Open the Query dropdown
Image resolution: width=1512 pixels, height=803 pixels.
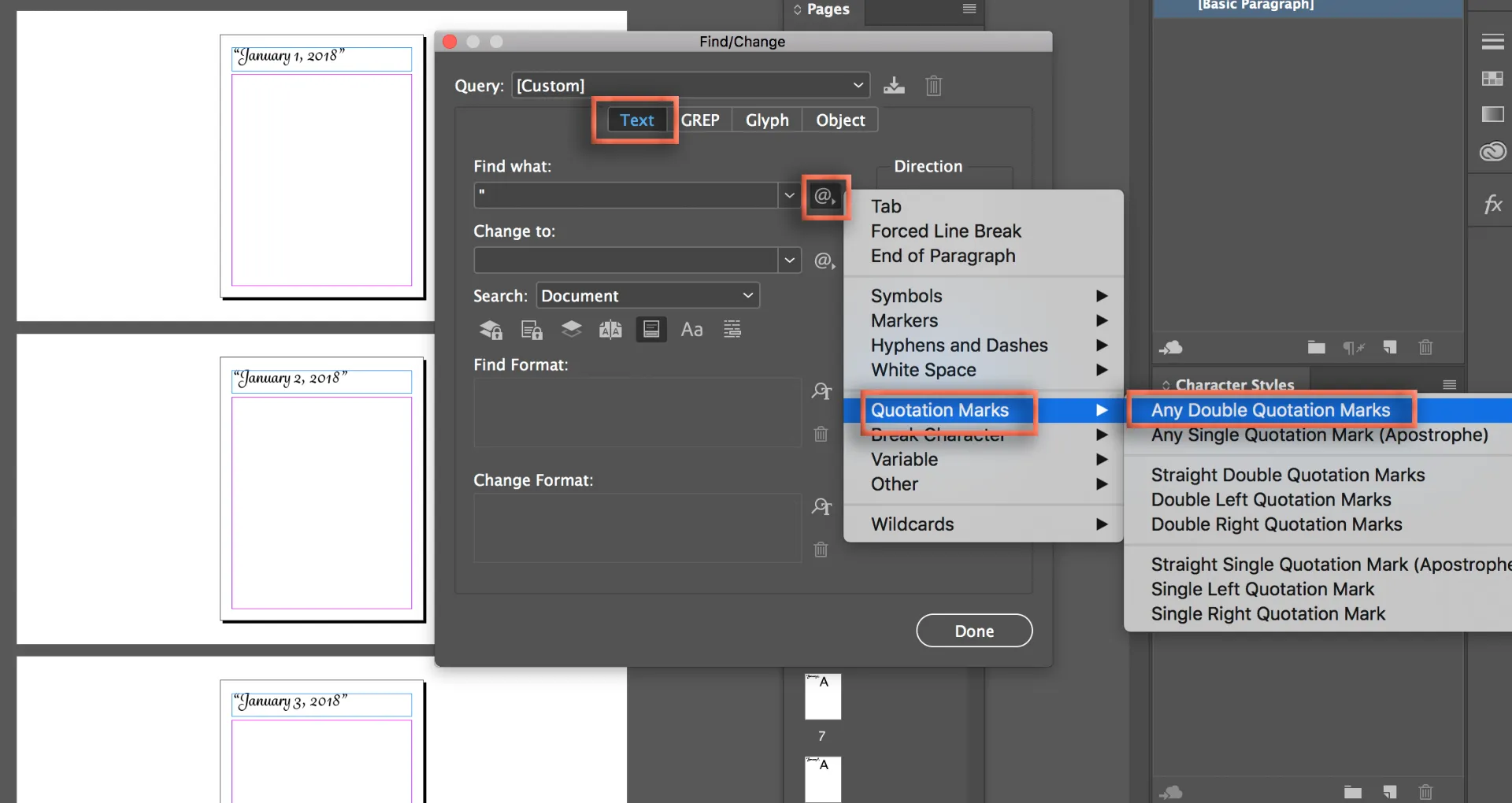coord(858,85)
